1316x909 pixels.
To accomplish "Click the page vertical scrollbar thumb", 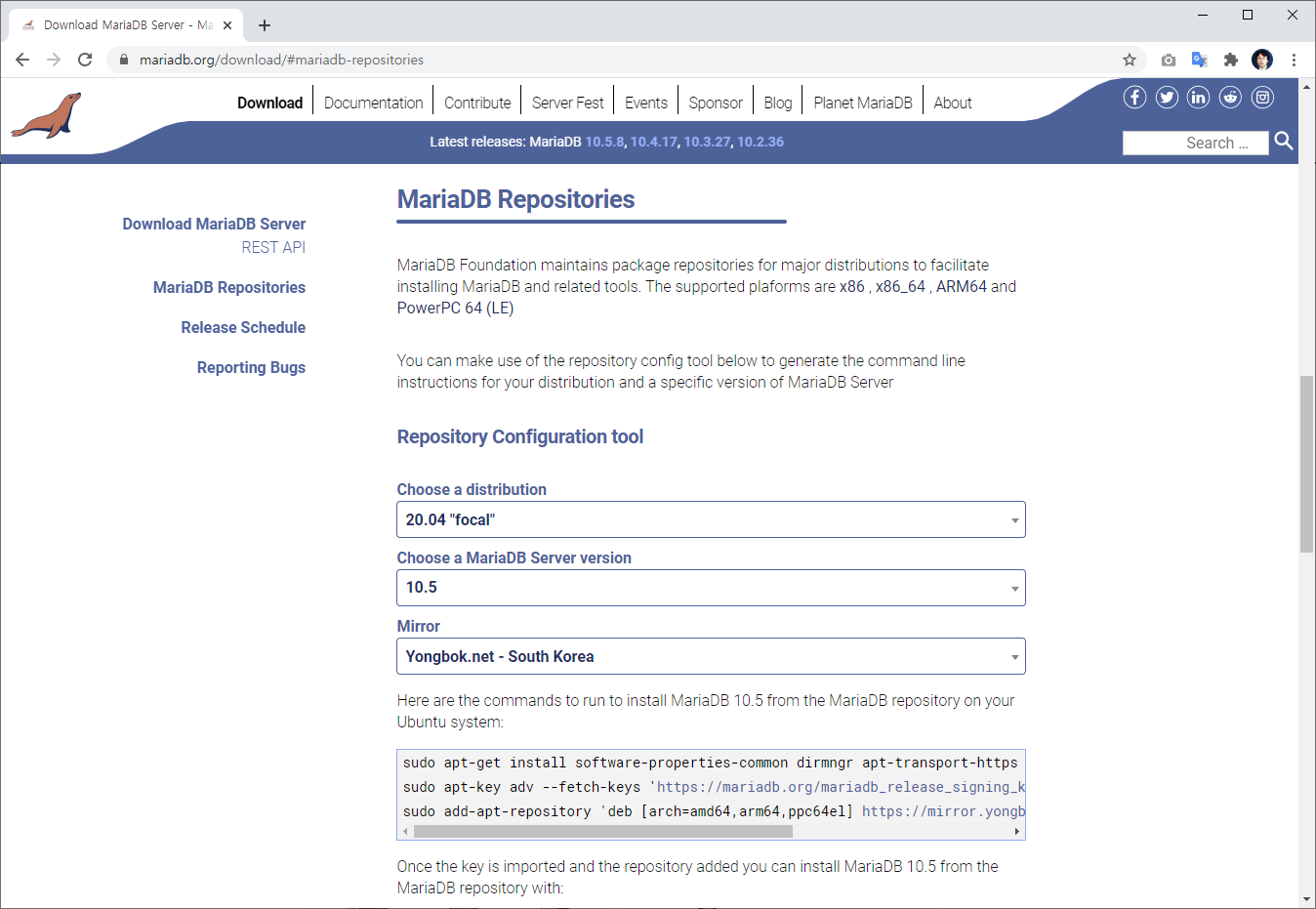I will click(1306, 464).
